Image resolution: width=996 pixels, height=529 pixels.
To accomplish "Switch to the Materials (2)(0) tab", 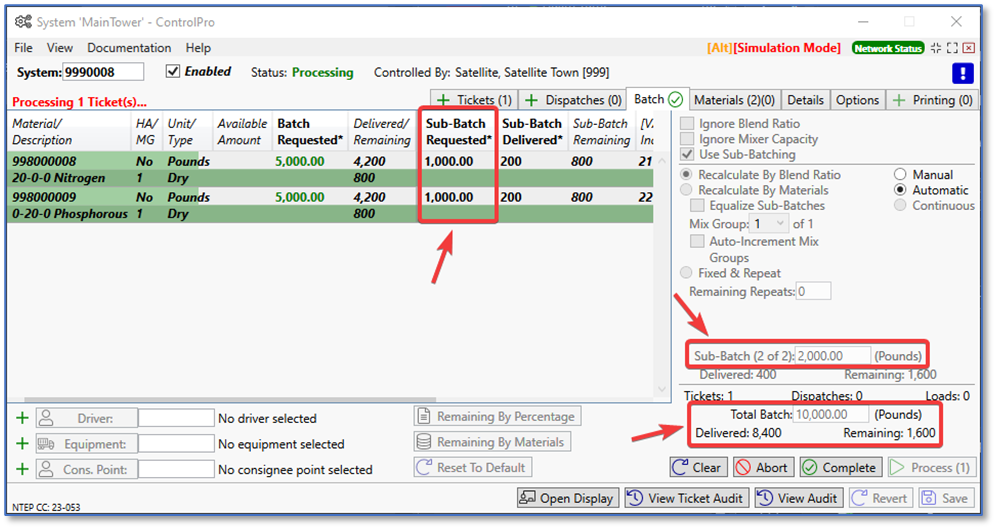I will click(x=734, y=100).
